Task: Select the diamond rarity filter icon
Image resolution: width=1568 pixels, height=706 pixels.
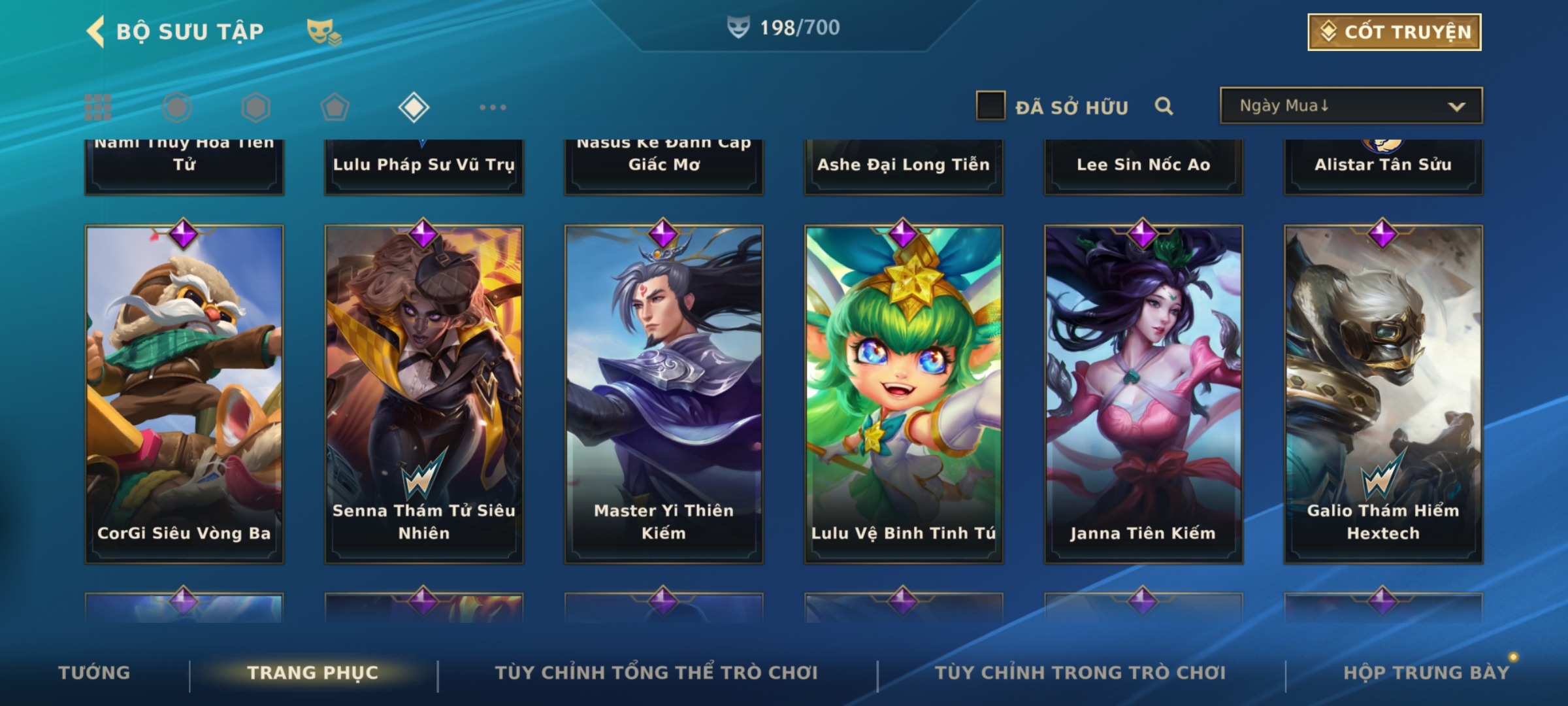Action: [414, 107]
